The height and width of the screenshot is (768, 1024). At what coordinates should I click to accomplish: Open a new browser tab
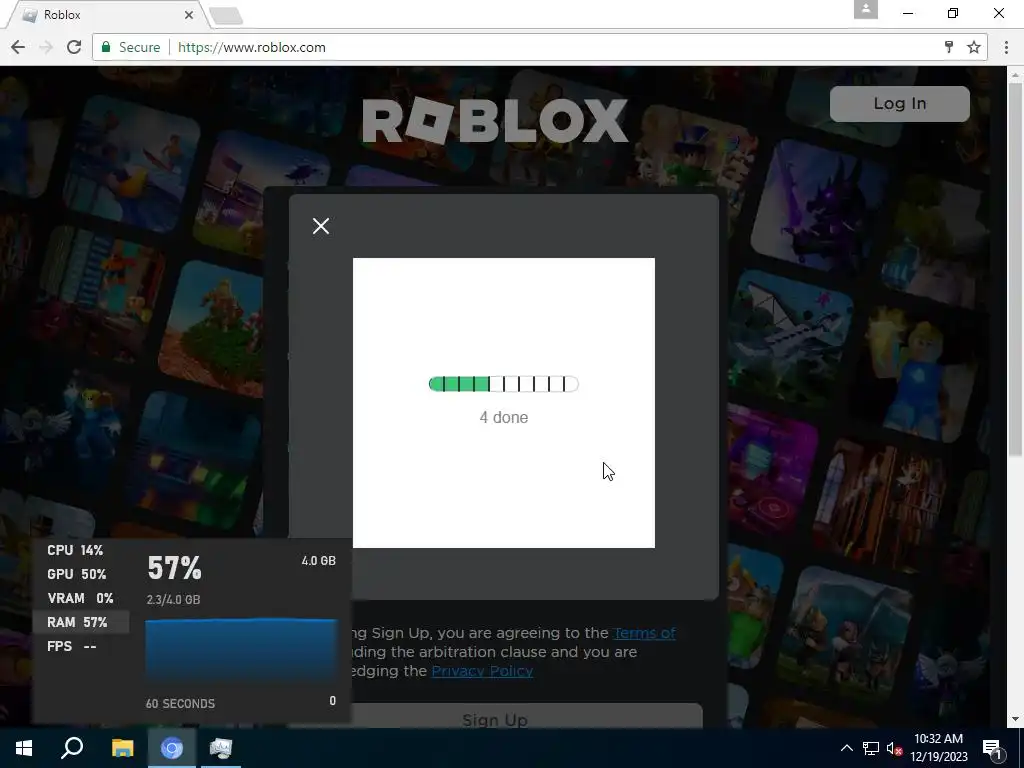226,16
